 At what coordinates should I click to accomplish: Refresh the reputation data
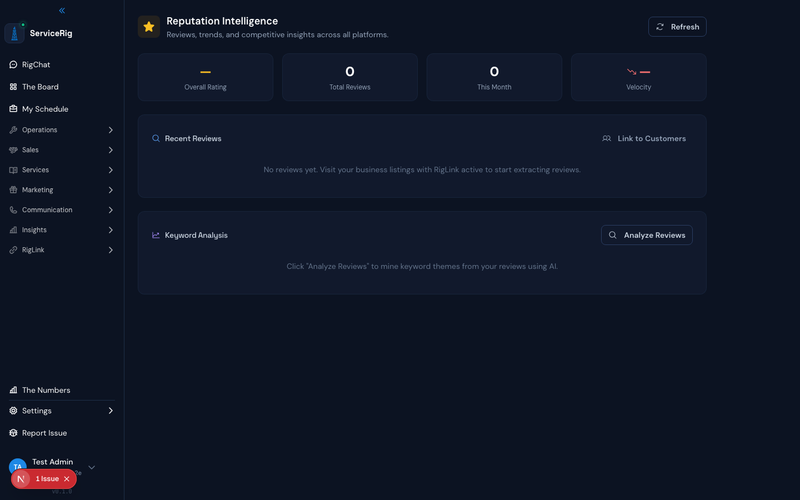coord(677,27)
